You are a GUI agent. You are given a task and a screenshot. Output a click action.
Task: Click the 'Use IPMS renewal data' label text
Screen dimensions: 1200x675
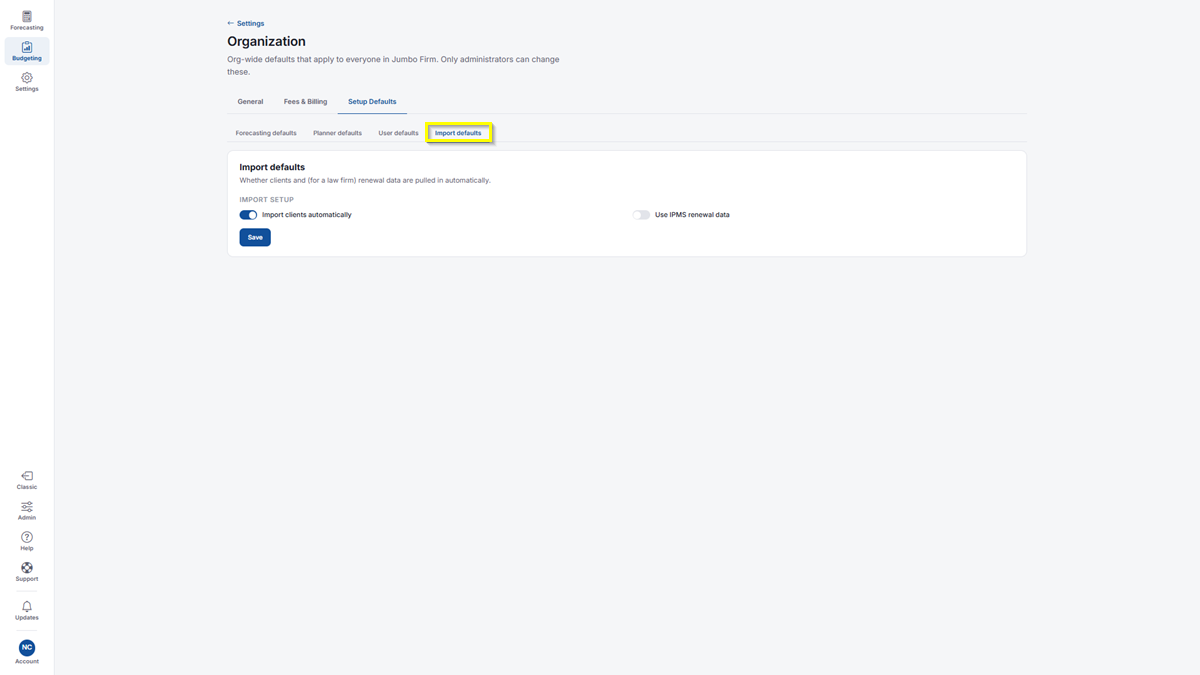[x=692, y=215]
